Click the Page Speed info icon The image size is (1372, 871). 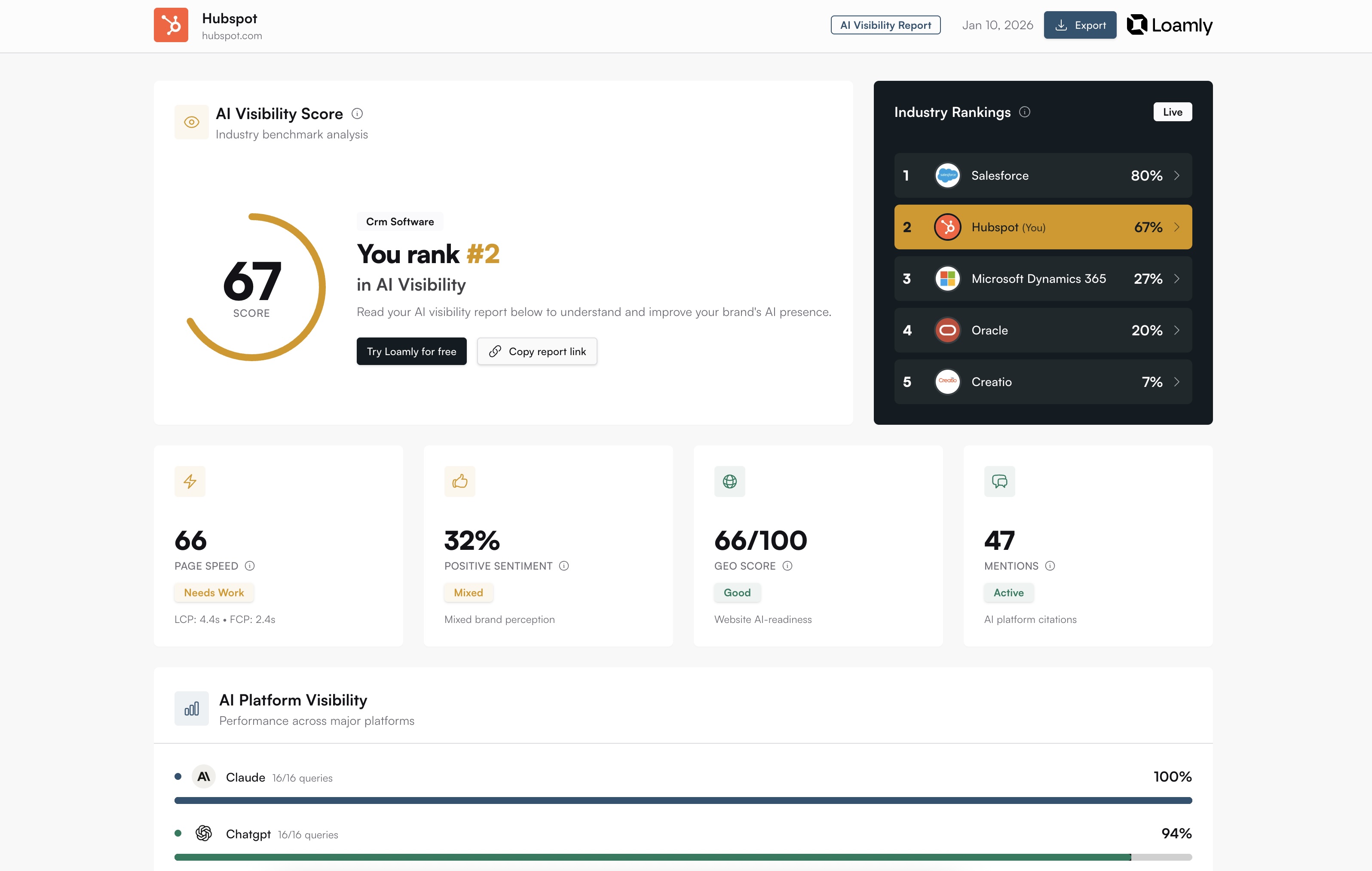[250, 565]
